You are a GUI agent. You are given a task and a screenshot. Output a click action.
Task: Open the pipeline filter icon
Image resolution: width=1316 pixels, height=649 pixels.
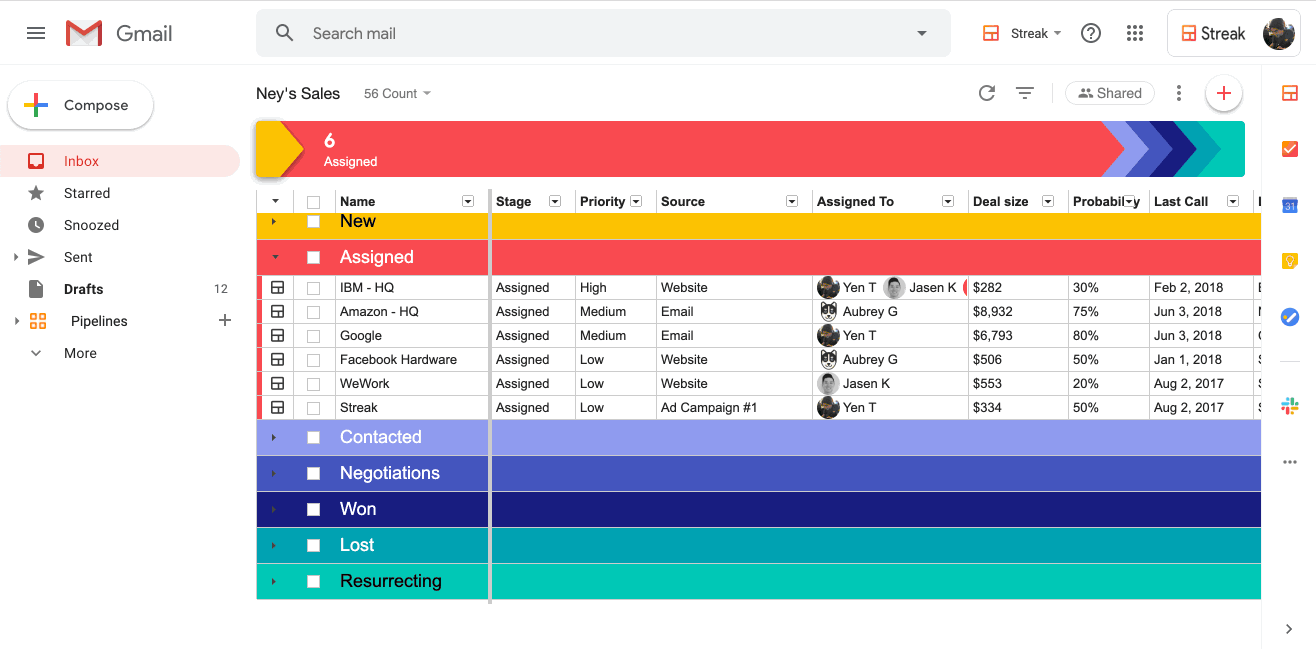point(1025,93)
